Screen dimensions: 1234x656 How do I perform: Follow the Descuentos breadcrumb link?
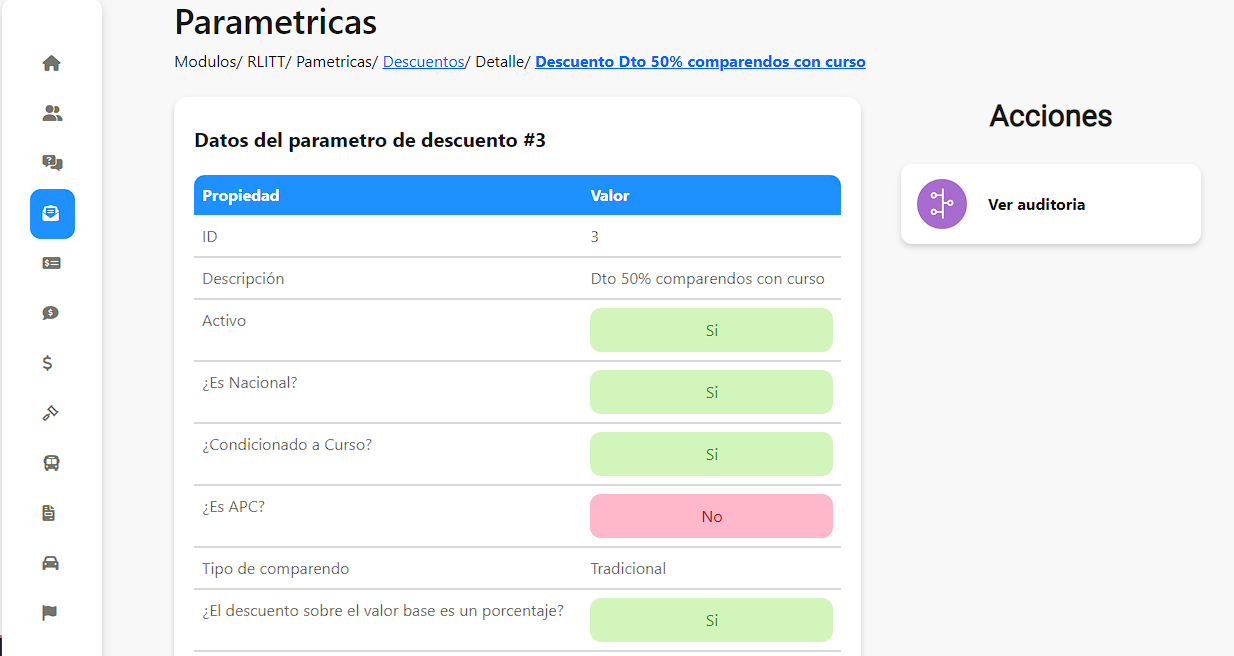click(424, 62)
